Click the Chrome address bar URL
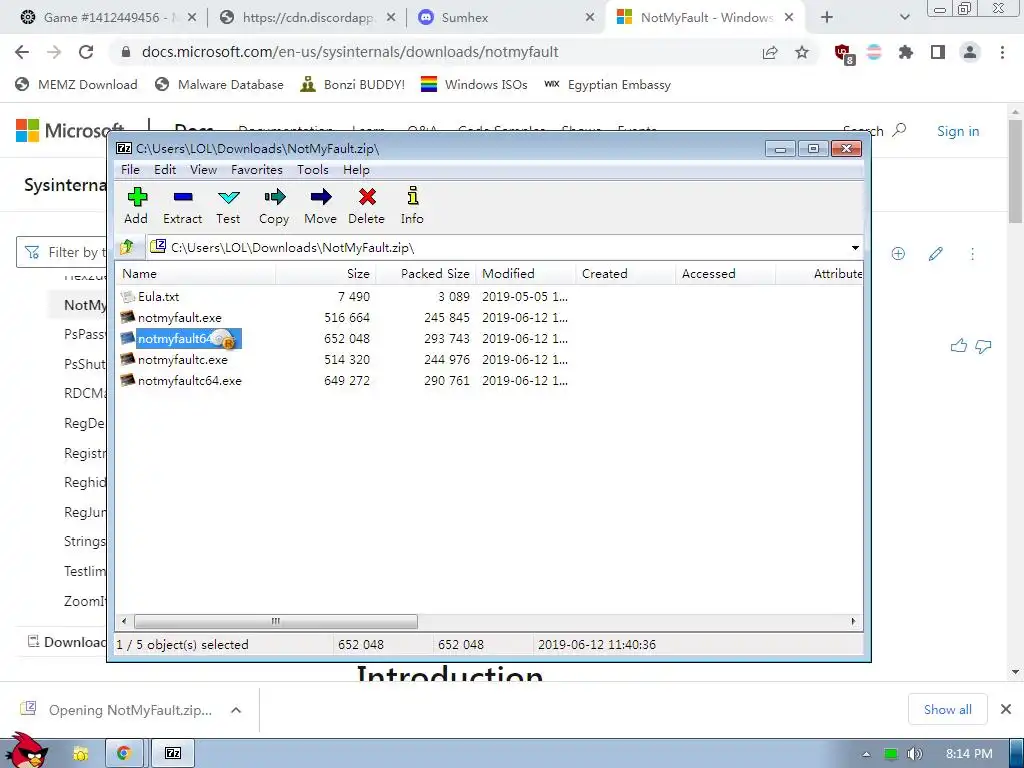This screenshot has width=1024, height=768. click(x=349, y=52)
